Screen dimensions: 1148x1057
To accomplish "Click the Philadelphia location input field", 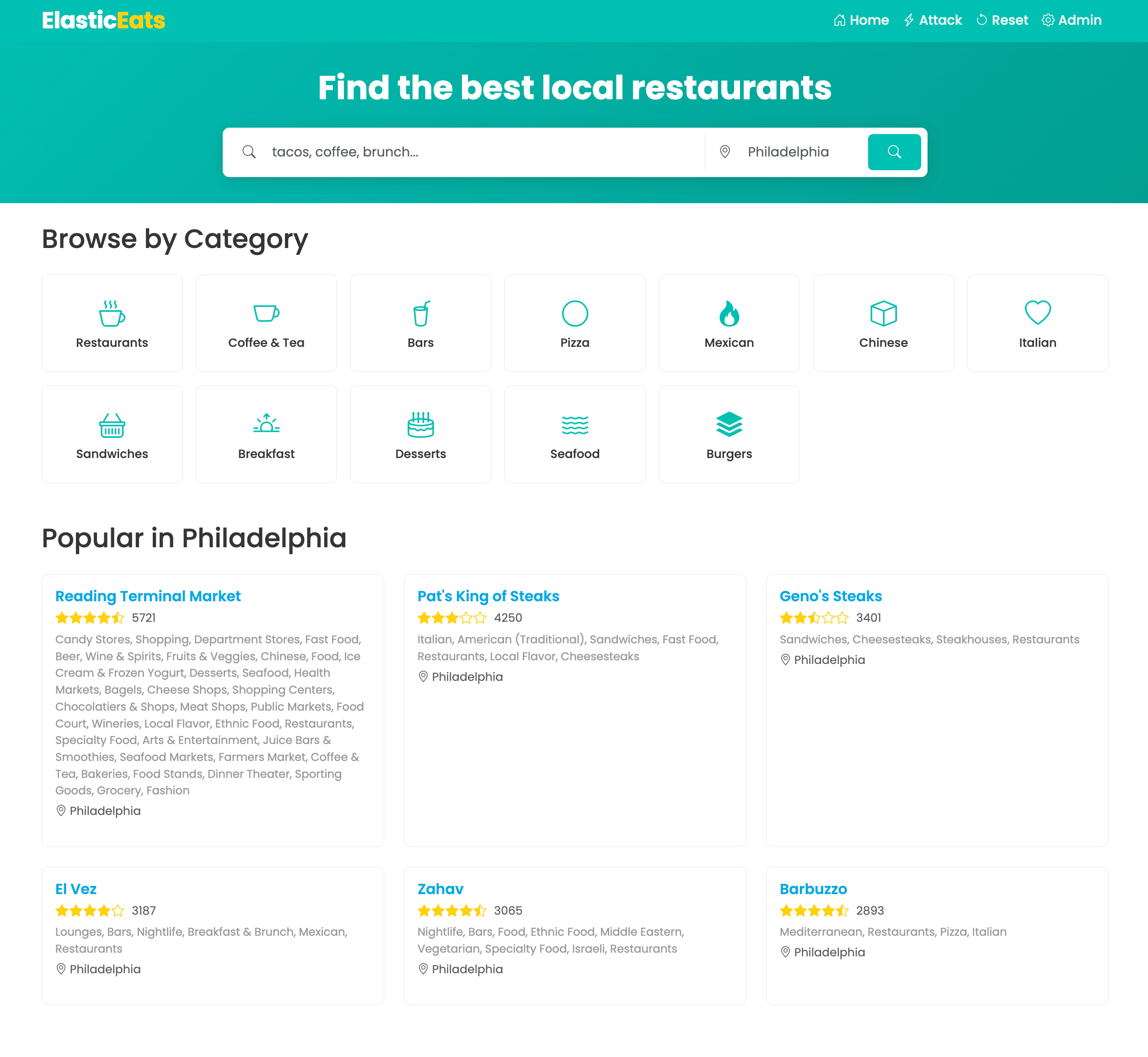I will pyautogui.click(x=800, y=152).
